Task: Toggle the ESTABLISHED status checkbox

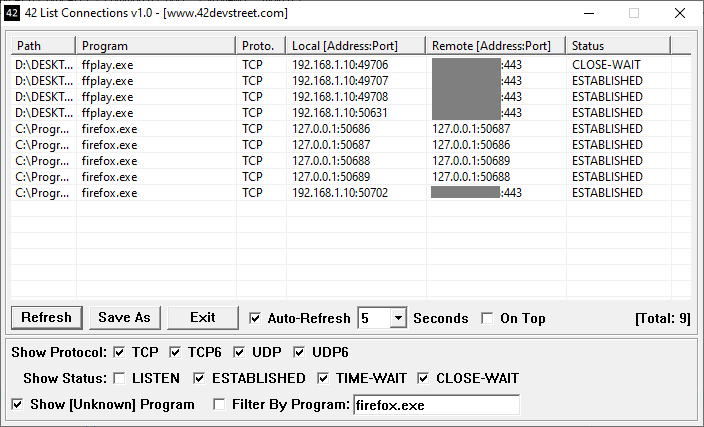Action: tap(199, 379)
